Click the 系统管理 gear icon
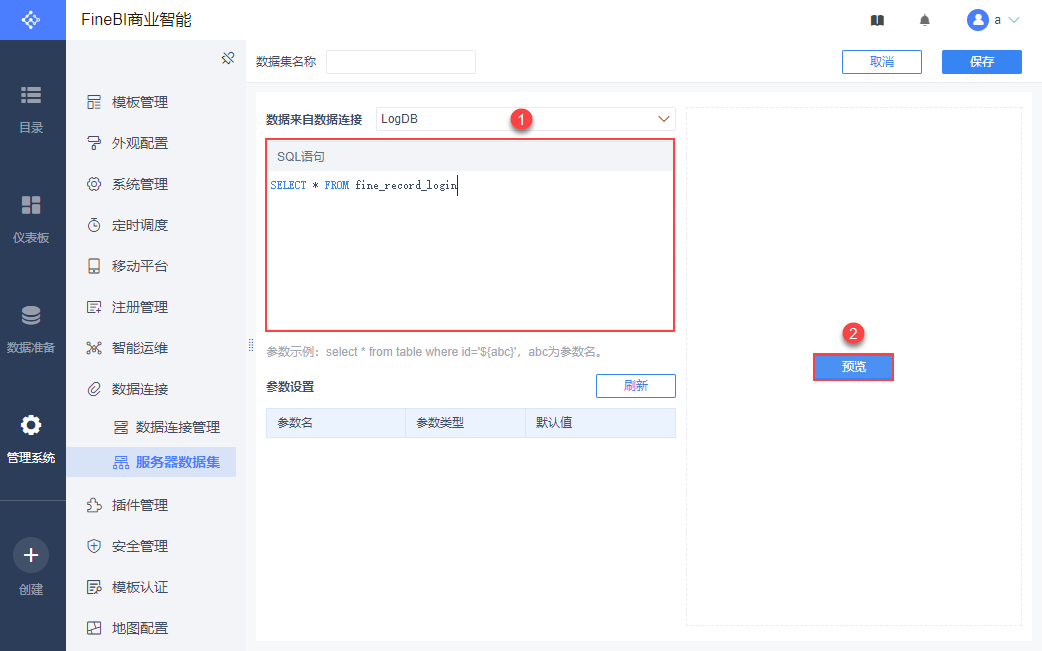Screen dimensions: 1042x651 [x=94, y=184]
